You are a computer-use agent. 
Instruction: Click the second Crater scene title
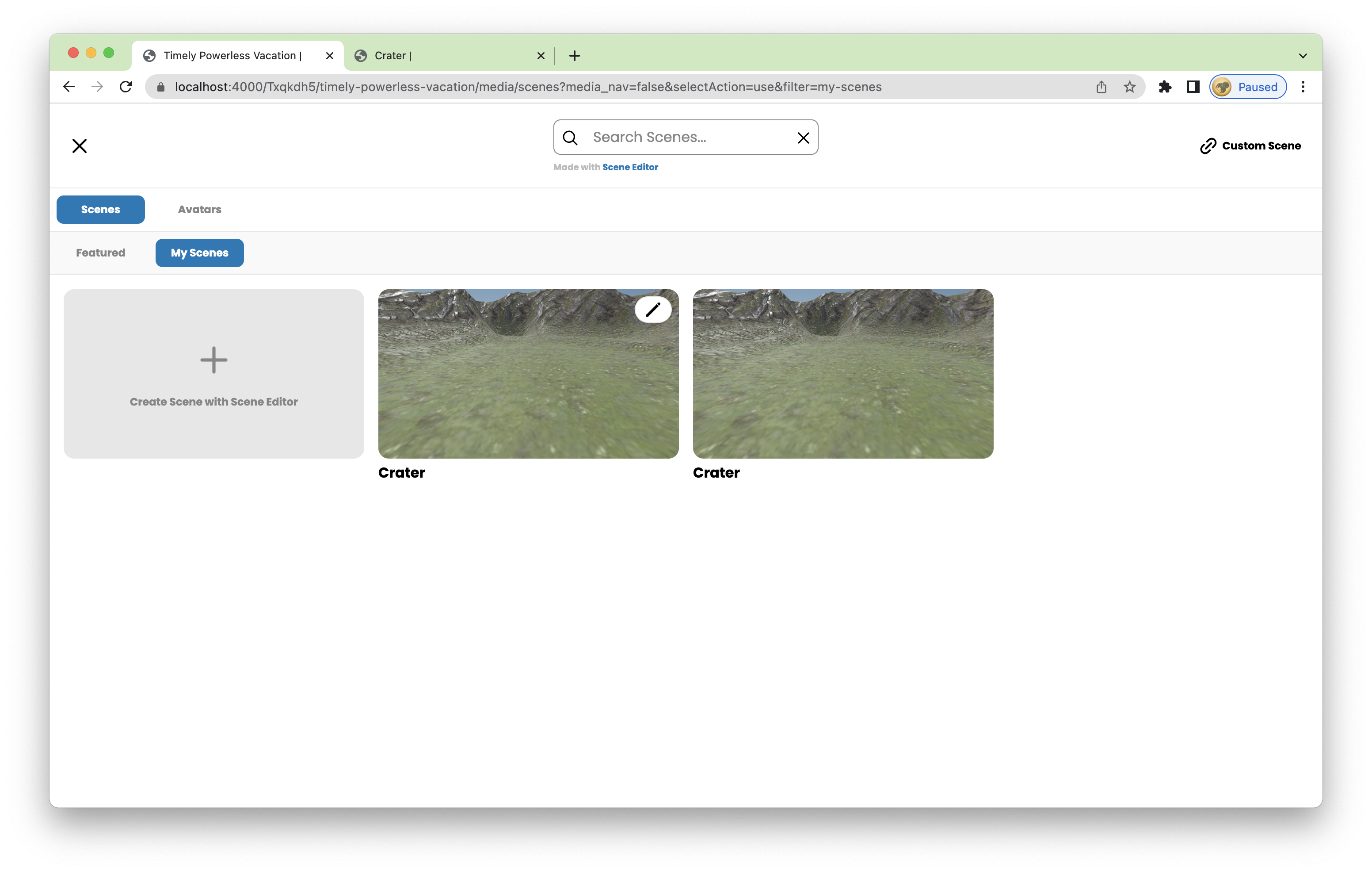point(716,473)
